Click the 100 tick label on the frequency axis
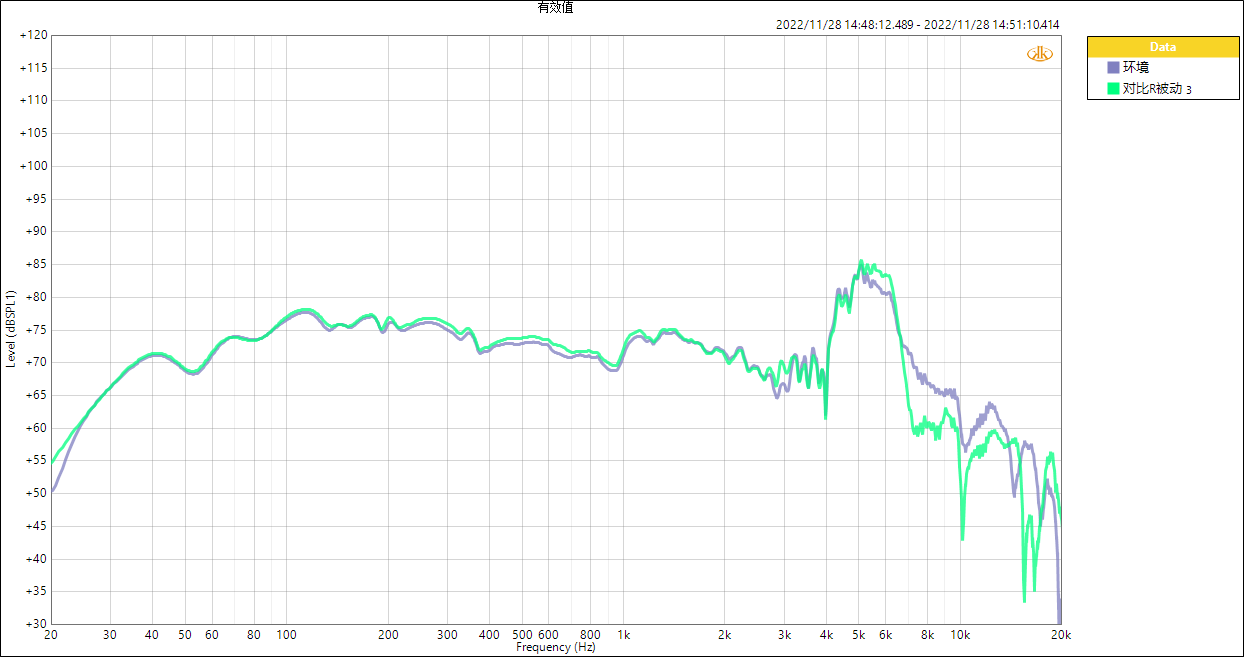This screenshot has width=1244, height=657. pos(286,635)
